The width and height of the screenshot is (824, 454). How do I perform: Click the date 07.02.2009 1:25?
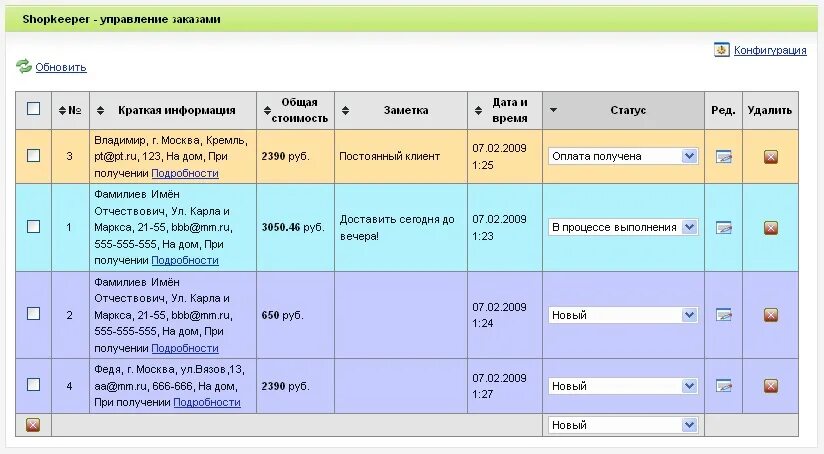[x=499, y=157]
